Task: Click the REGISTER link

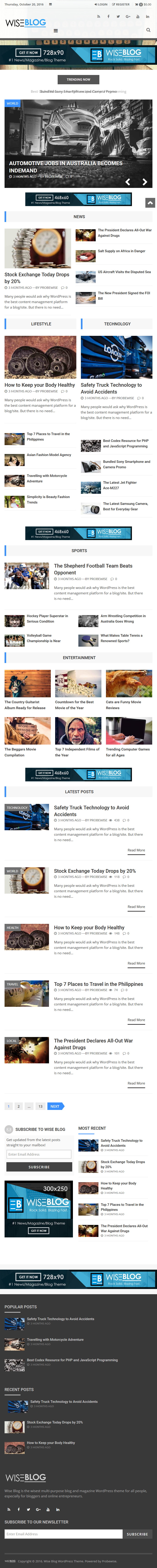Action: pyautogui.click(x=121, y=4)
